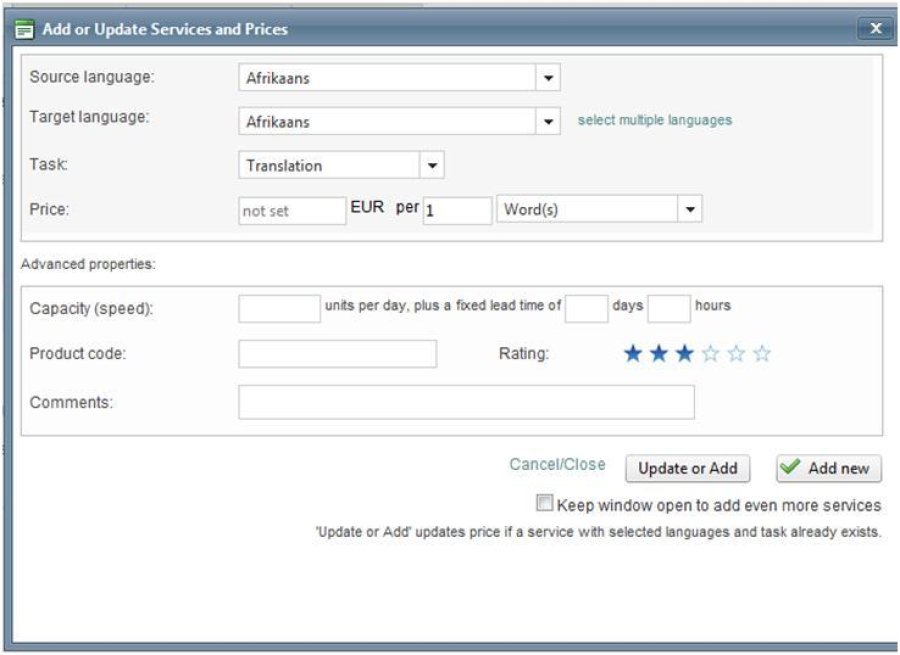900x655 pixels.
Task: Click into the Product code field
Action: [x=337, y=354]
